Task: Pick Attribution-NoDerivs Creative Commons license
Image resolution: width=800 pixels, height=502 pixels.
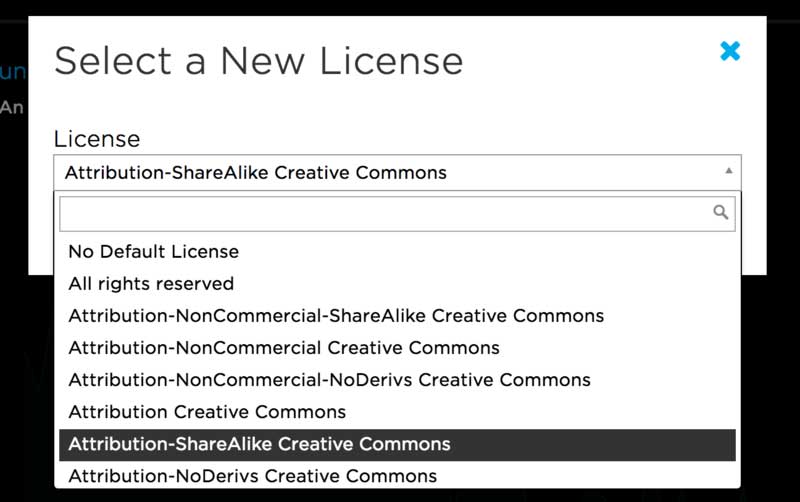Action: click(x=252, y=476)
